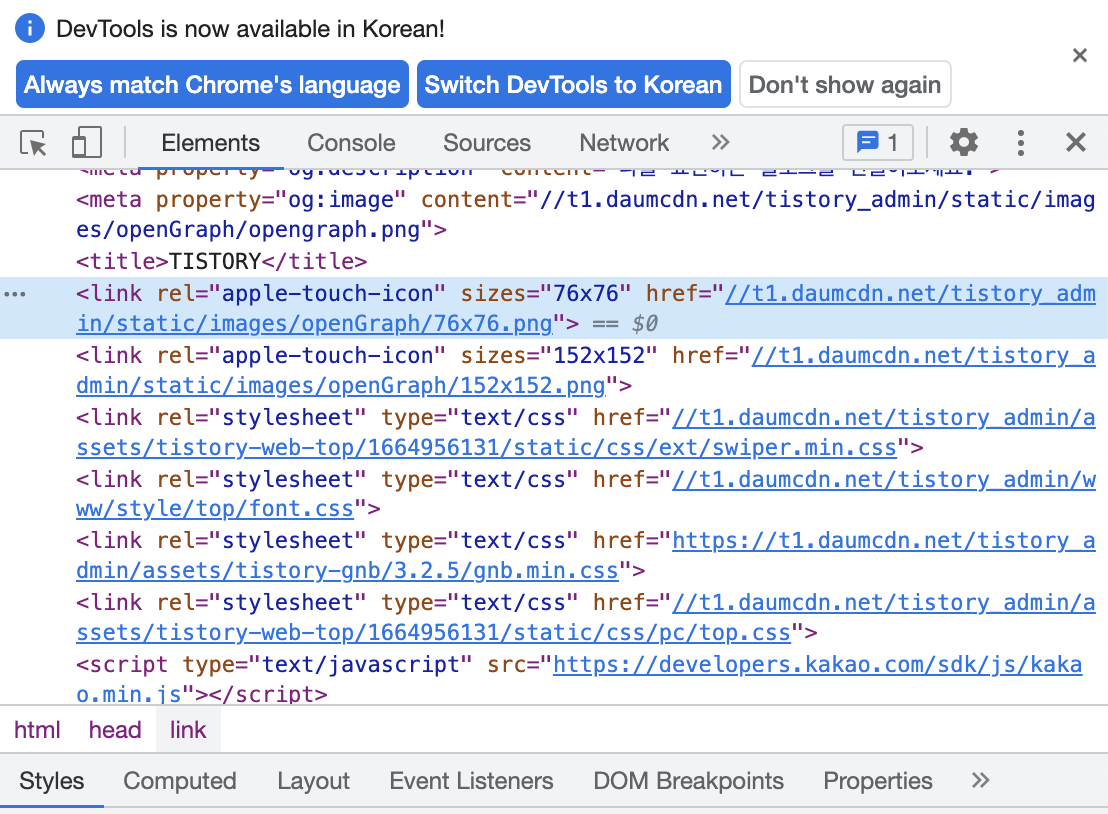Select the script text/javascript node
Image resolution: width=1108 pixels, height=814 pixels.
(579, 680)
